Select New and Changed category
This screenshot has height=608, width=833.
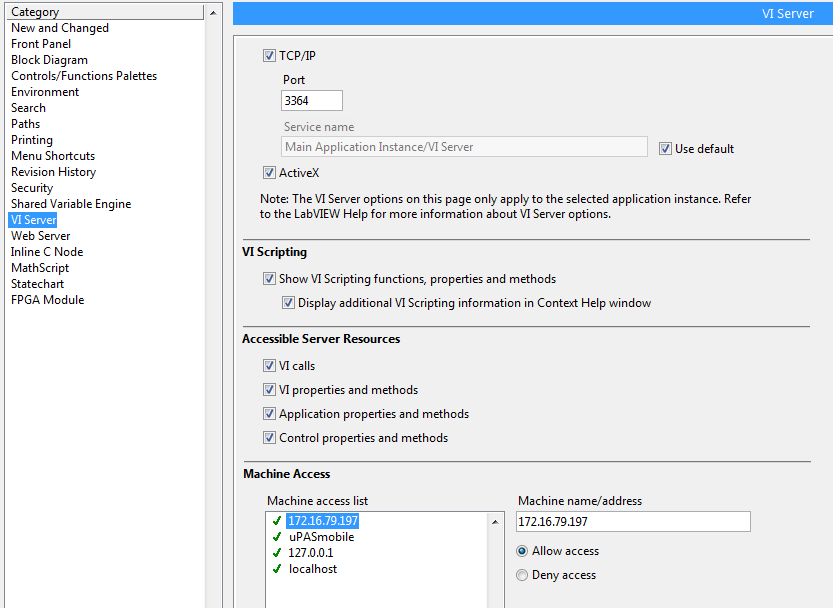[x=60, y=28]
